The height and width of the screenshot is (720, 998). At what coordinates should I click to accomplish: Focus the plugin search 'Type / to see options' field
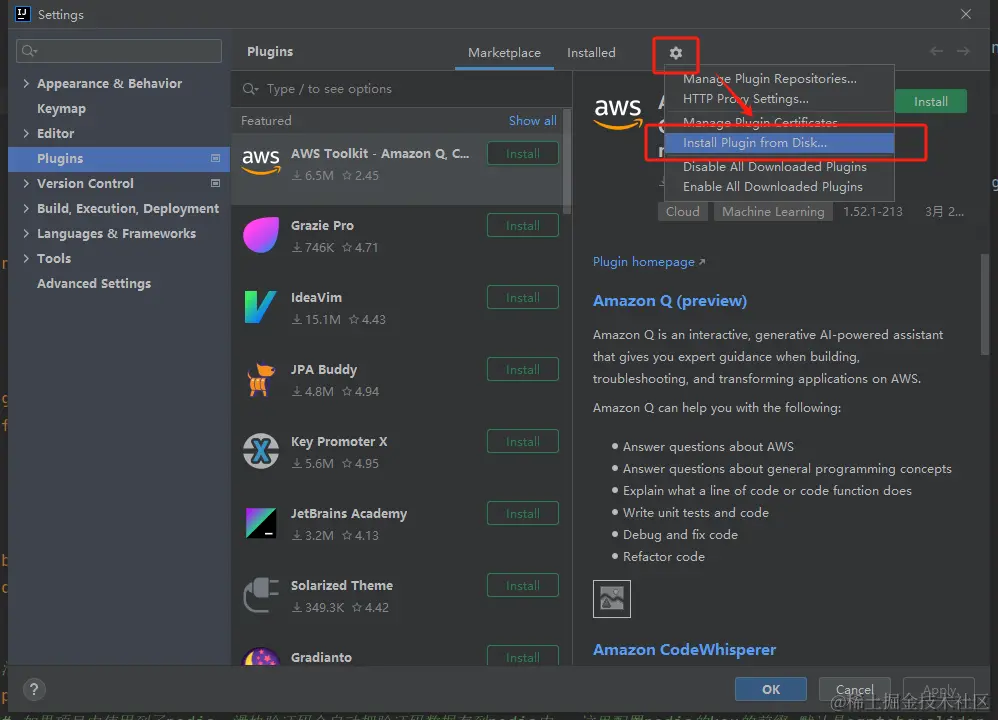(x=401, y=88)
